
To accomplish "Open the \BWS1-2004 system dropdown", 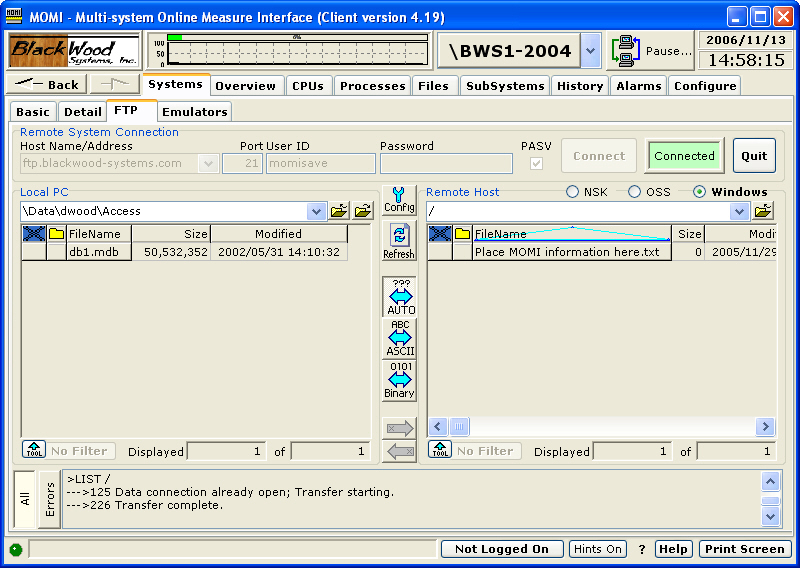I will click(590, 50).
